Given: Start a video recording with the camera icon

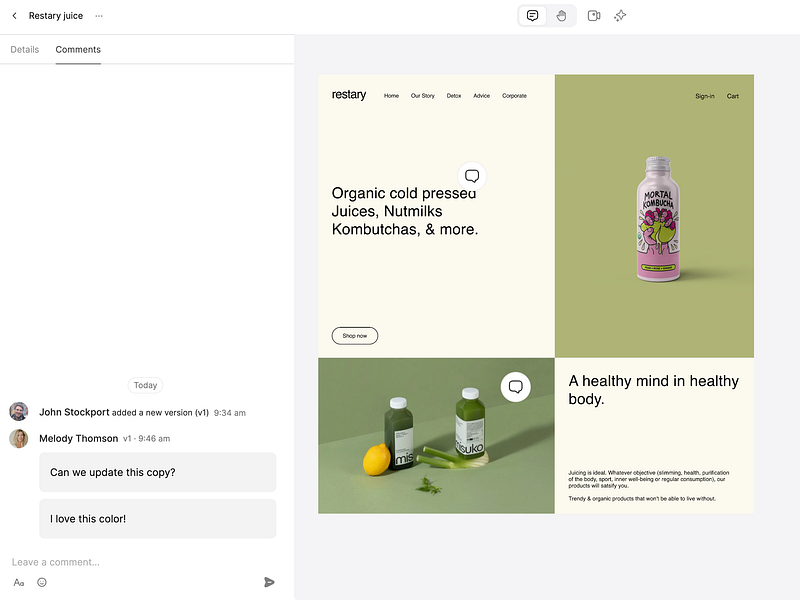Looking at the screenshot, I should coord(594,16).
